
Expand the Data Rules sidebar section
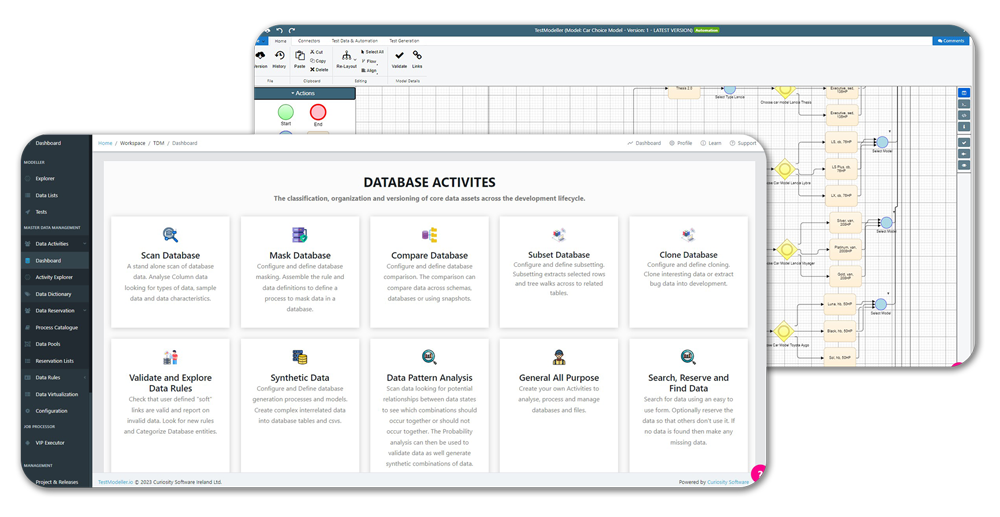(x=48, y=378)
